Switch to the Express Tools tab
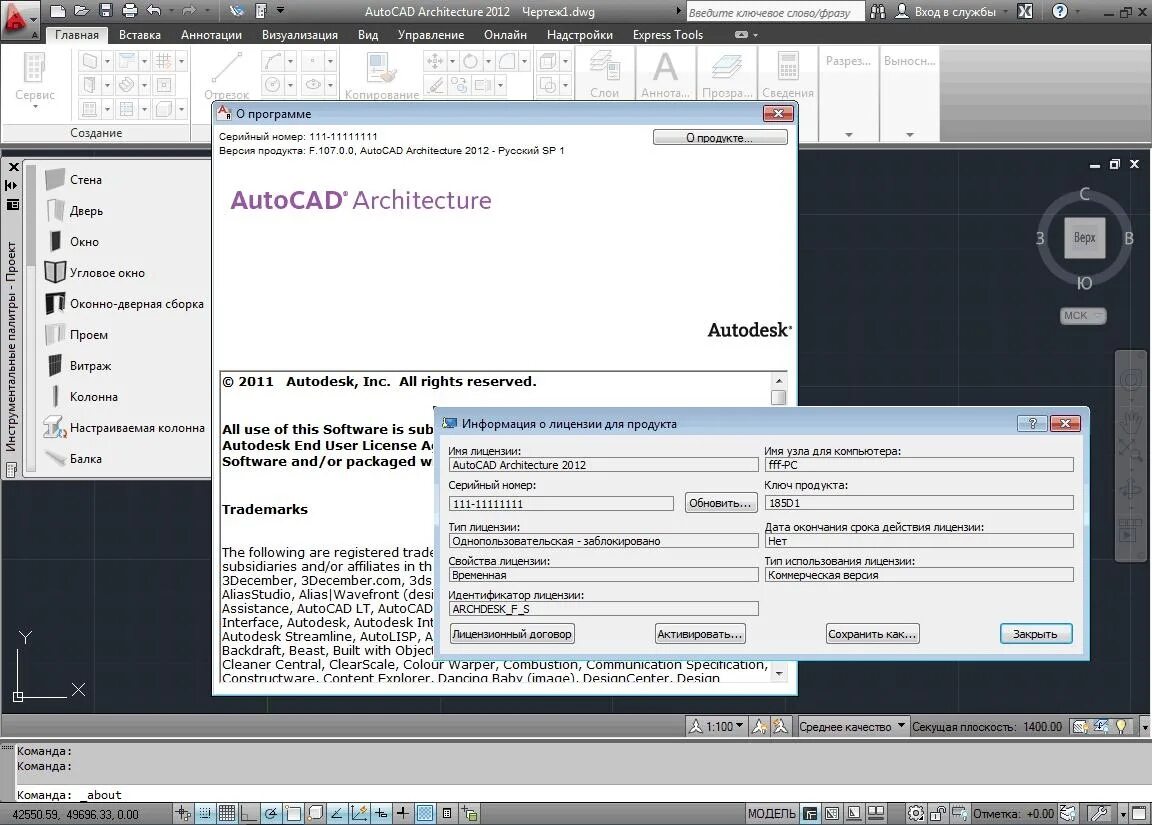Image resolution: width=1152 pixels, height=825 pixels. [x=667, y=35]
